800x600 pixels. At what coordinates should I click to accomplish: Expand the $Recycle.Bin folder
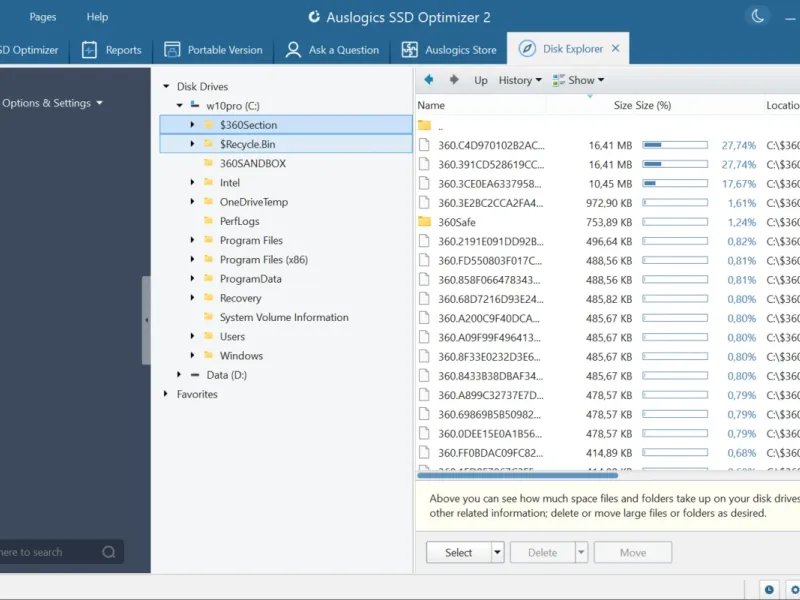(192, 144)
